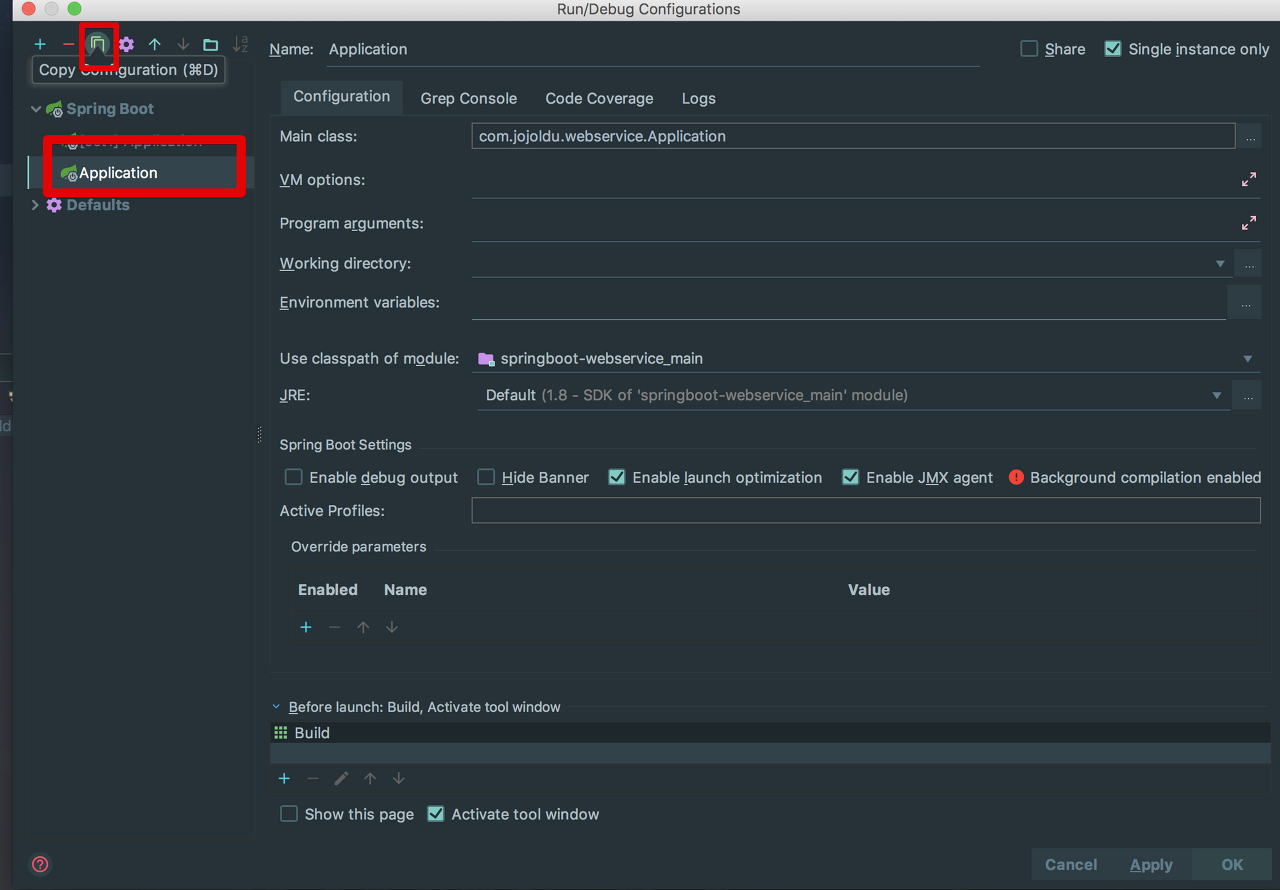The width and height of the screenshot is (1280, 890).
Task: Toggle Enable JMX agent checkbox
Action: 851,478
